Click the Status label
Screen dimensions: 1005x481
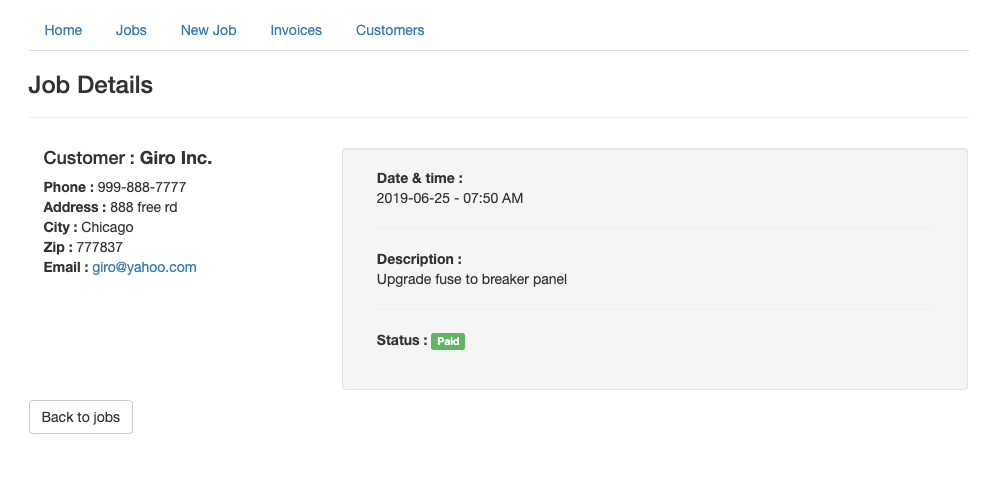pos(402,341)
